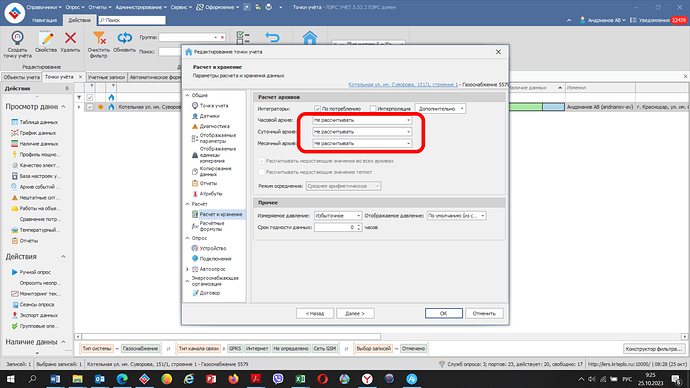Click the Создать точку учёта ribbon icon
Screen dimensions: 690x388
point(17,39)
